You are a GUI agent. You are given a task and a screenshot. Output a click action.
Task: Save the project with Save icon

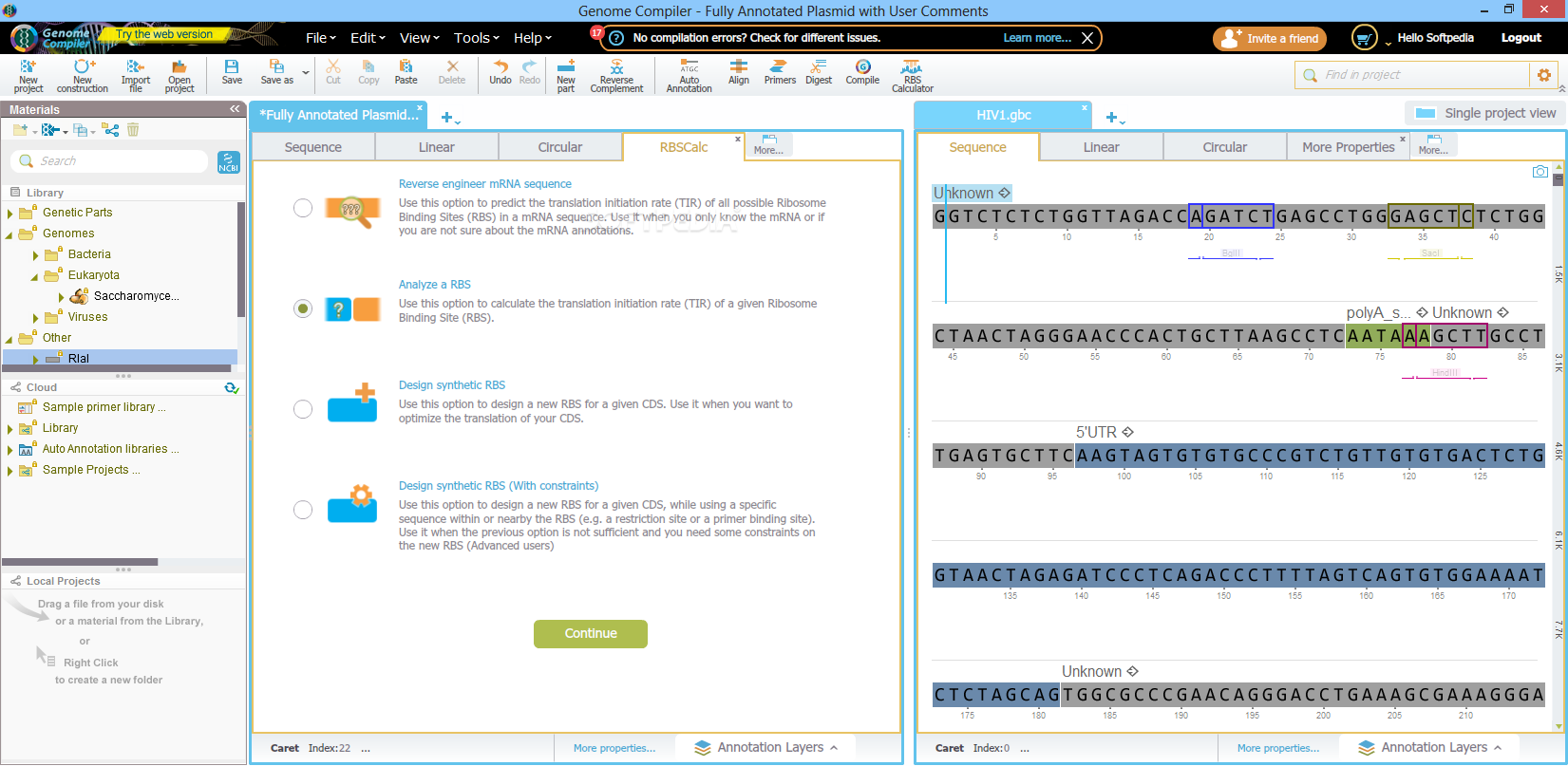[x=232, y=72]
